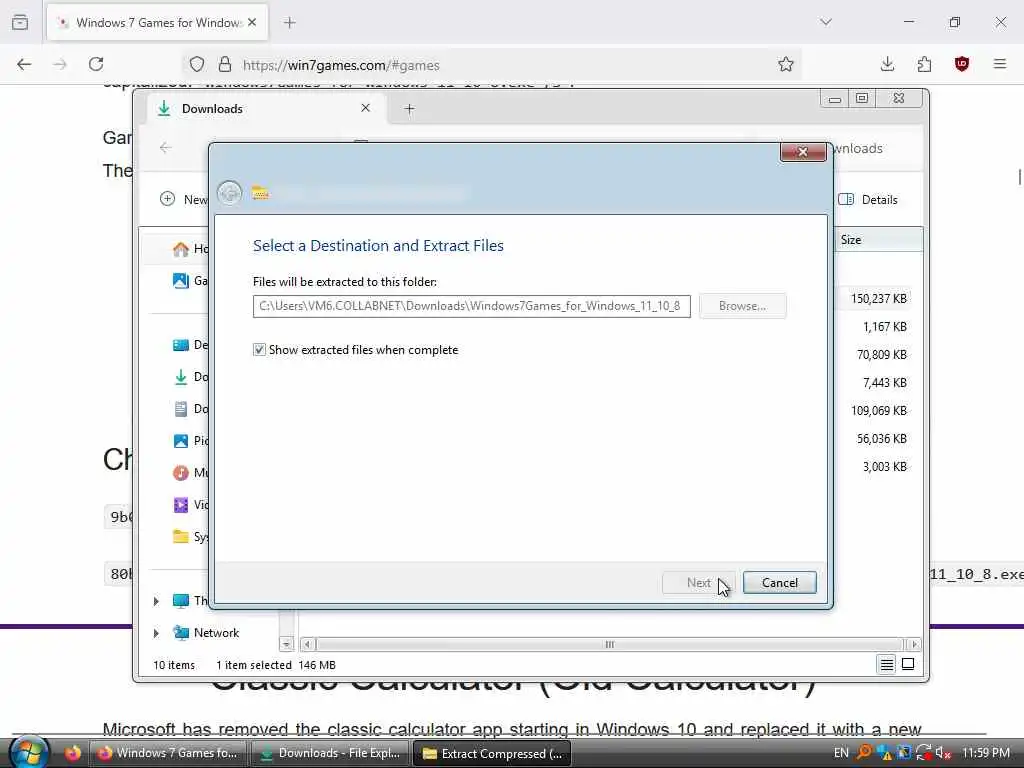The height and width of the screenshot is (768, 1024).
Task: Cancel the extraction wizard
Action: [x=780, y=583]
